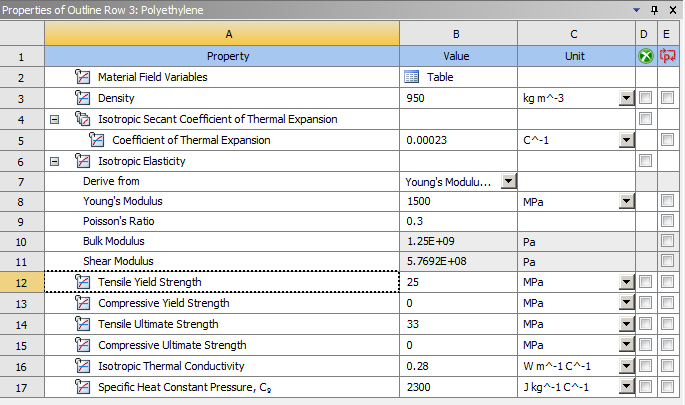Click the Compressive Ultimate Strength property icon

click(83, 345)
